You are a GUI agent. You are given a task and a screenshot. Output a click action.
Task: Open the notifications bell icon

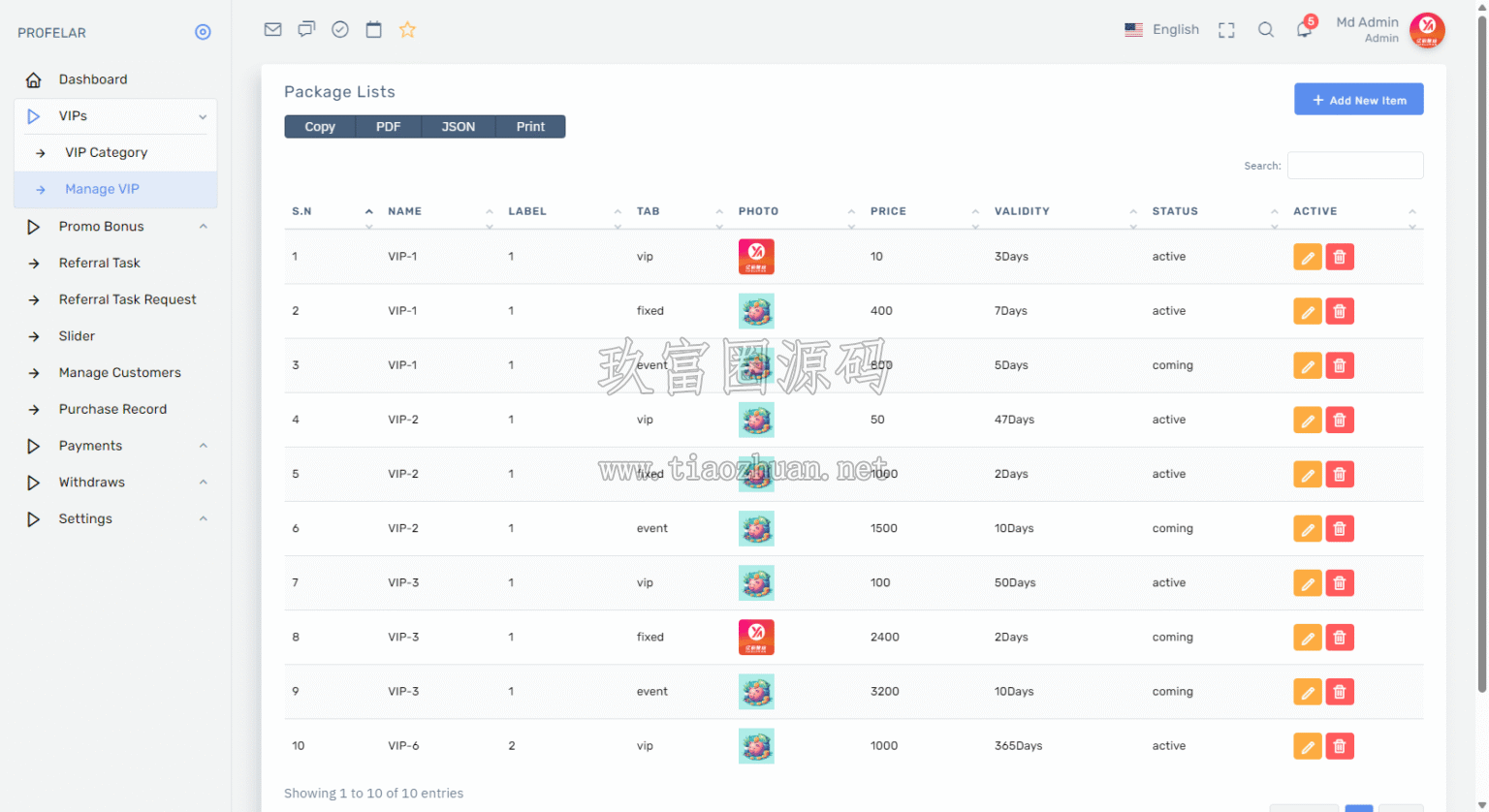pyautogui.click(x=1304, y=29)
